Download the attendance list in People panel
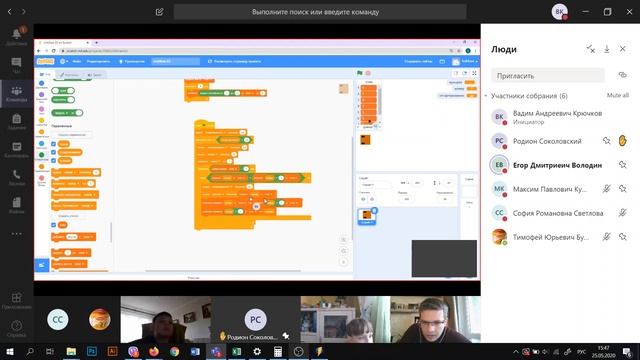 [607, 49]
